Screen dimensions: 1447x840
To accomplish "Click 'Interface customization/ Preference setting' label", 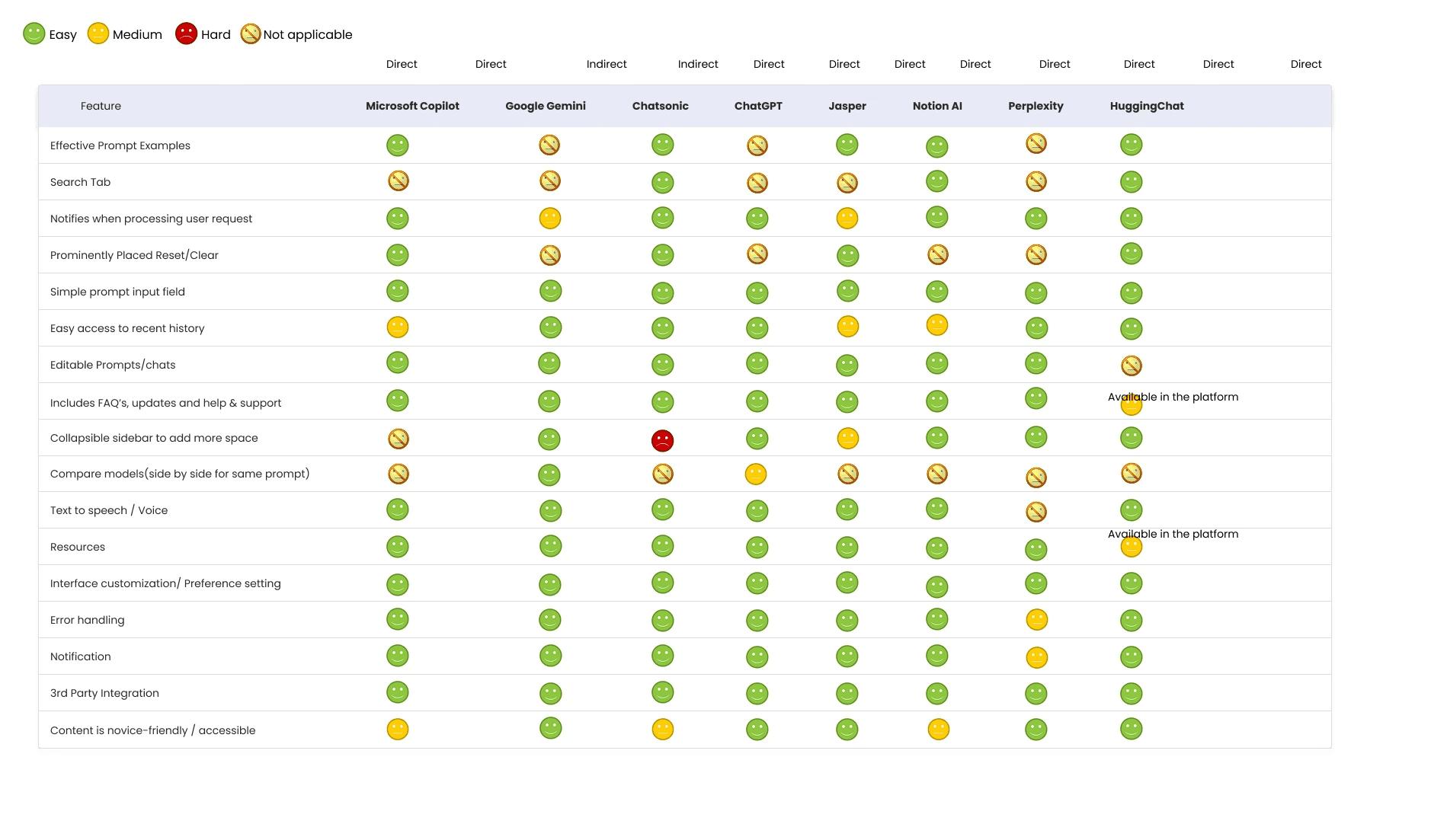I will point(165,583).
